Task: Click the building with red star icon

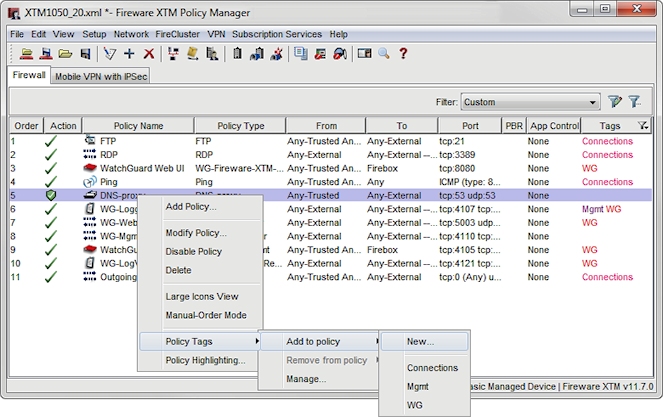Action: [x=277, y=54]
